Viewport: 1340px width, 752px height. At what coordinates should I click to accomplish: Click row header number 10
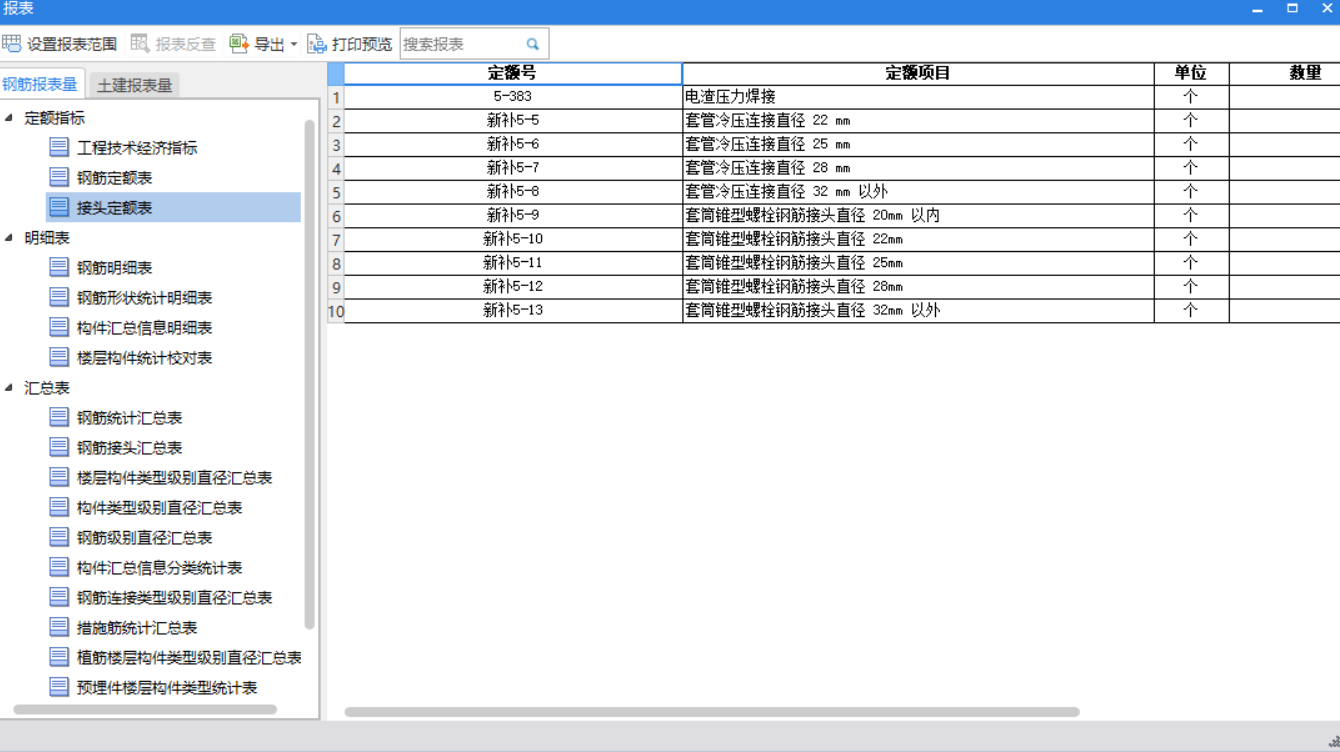[336, 311]
